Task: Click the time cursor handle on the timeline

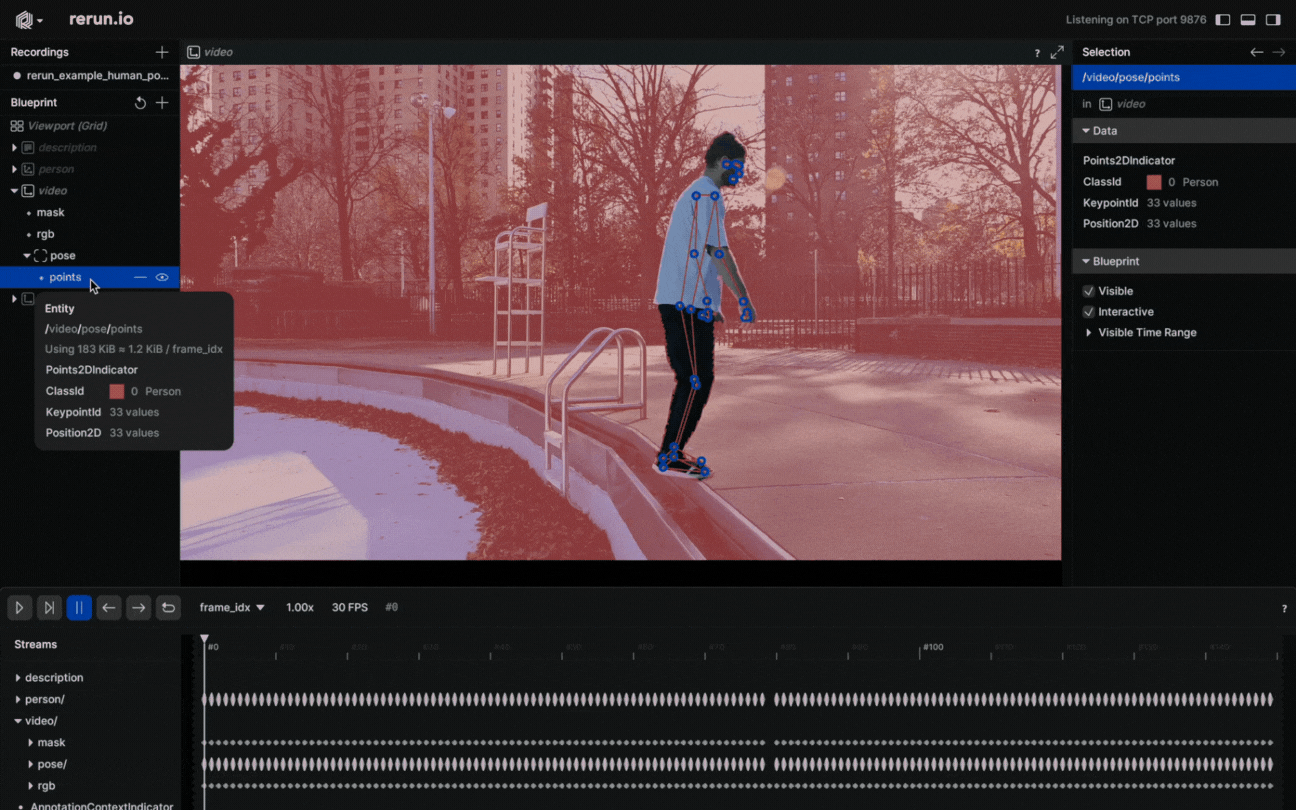Action: [x=204, y=639]
